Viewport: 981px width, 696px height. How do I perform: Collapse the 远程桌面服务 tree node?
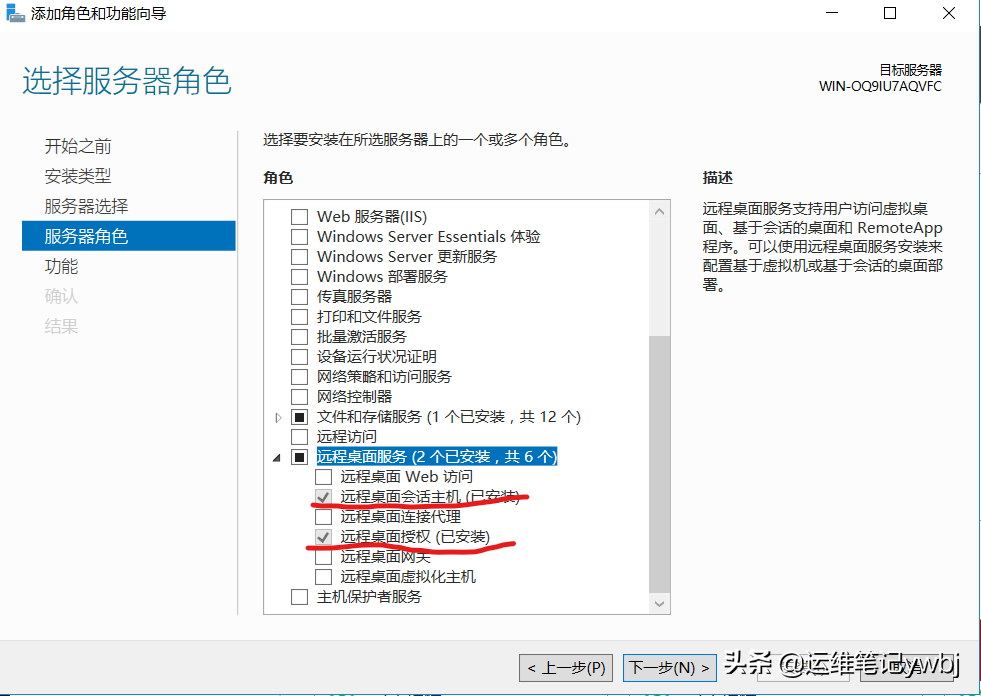click(x=277, y=458)
